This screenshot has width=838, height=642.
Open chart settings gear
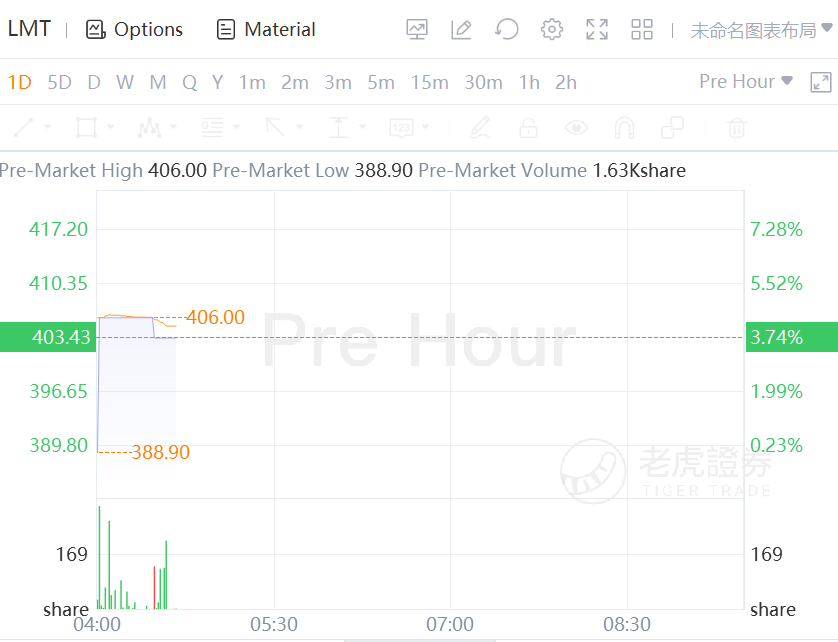552,30
